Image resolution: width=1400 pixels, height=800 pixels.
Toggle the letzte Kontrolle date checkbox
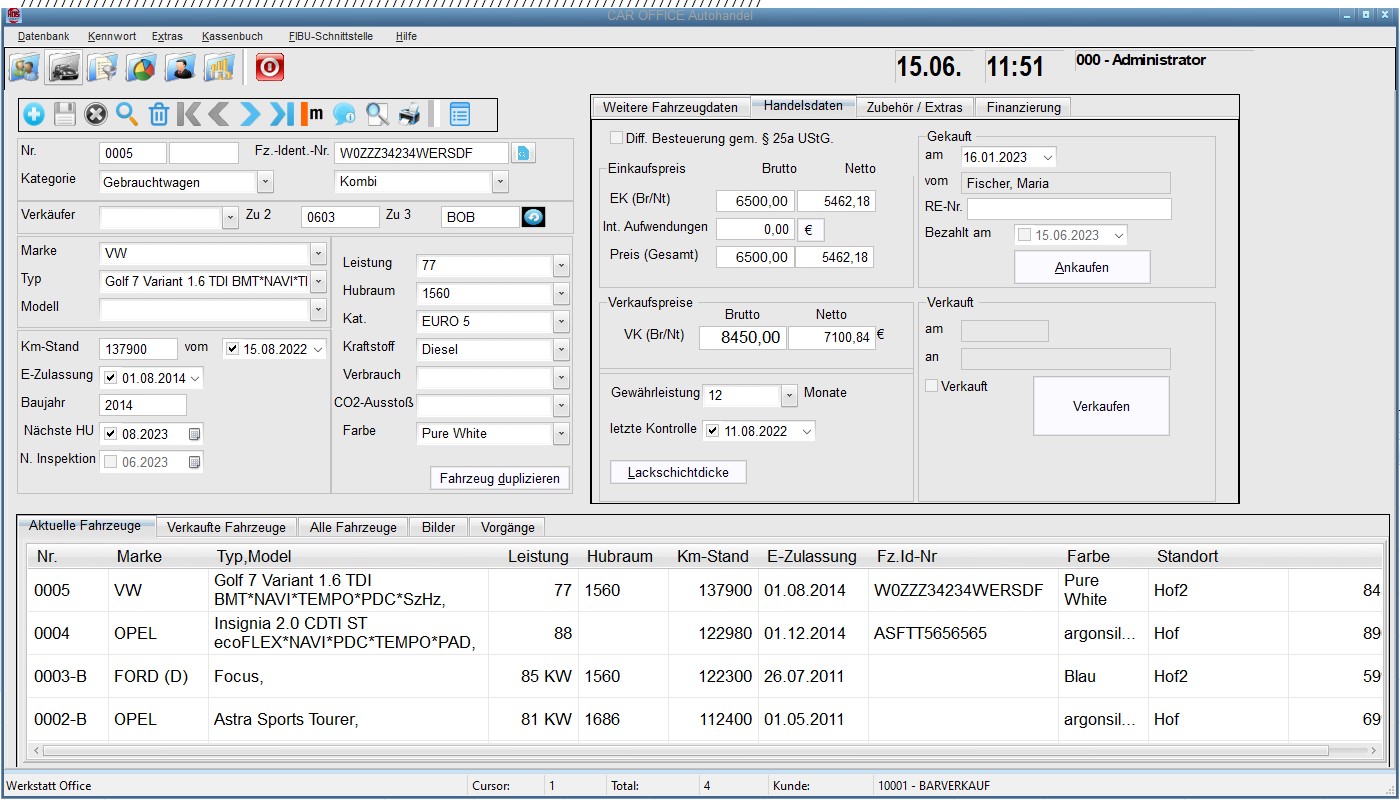tap(712, 431)
